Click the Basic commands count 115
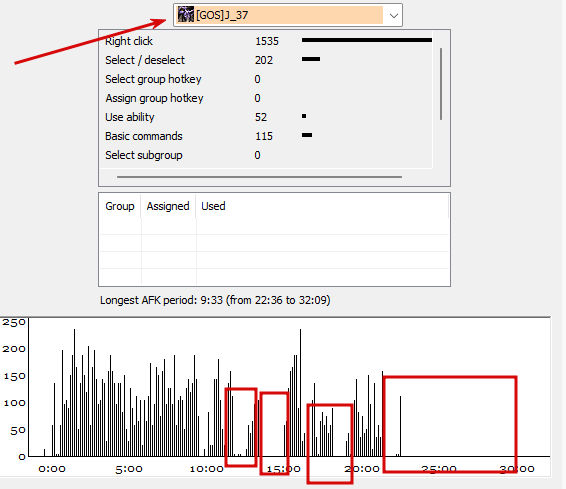 (264, 136)
